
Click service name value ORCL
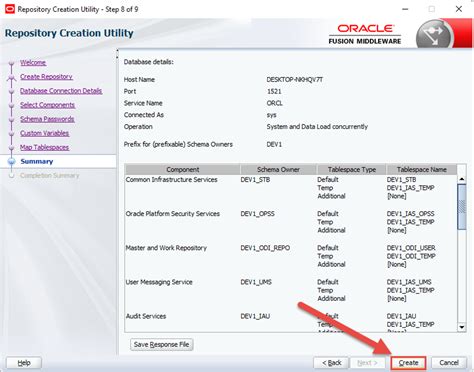coord(274,103)
